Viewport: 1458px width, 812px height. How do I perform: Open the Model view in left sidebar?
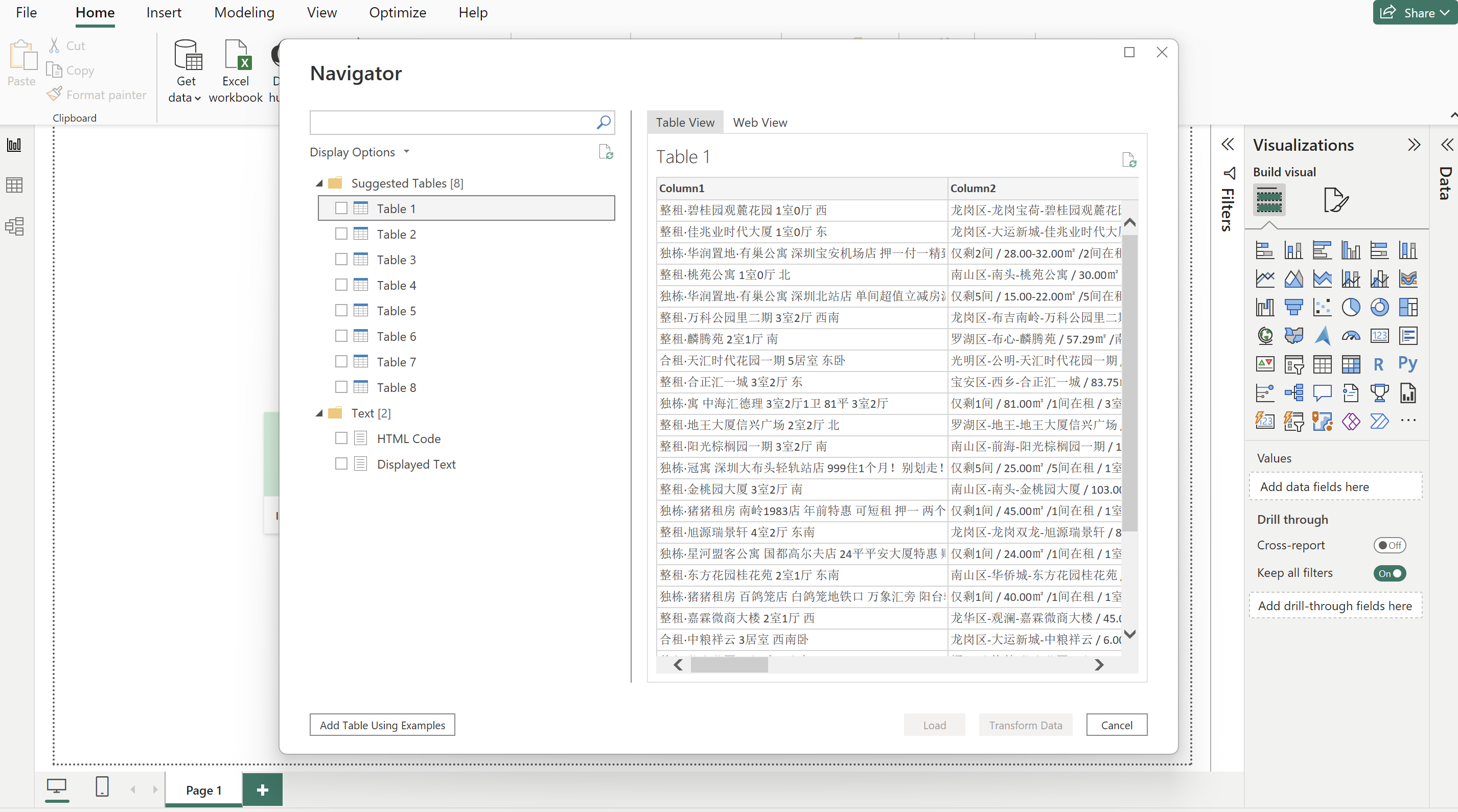[14, 226]
